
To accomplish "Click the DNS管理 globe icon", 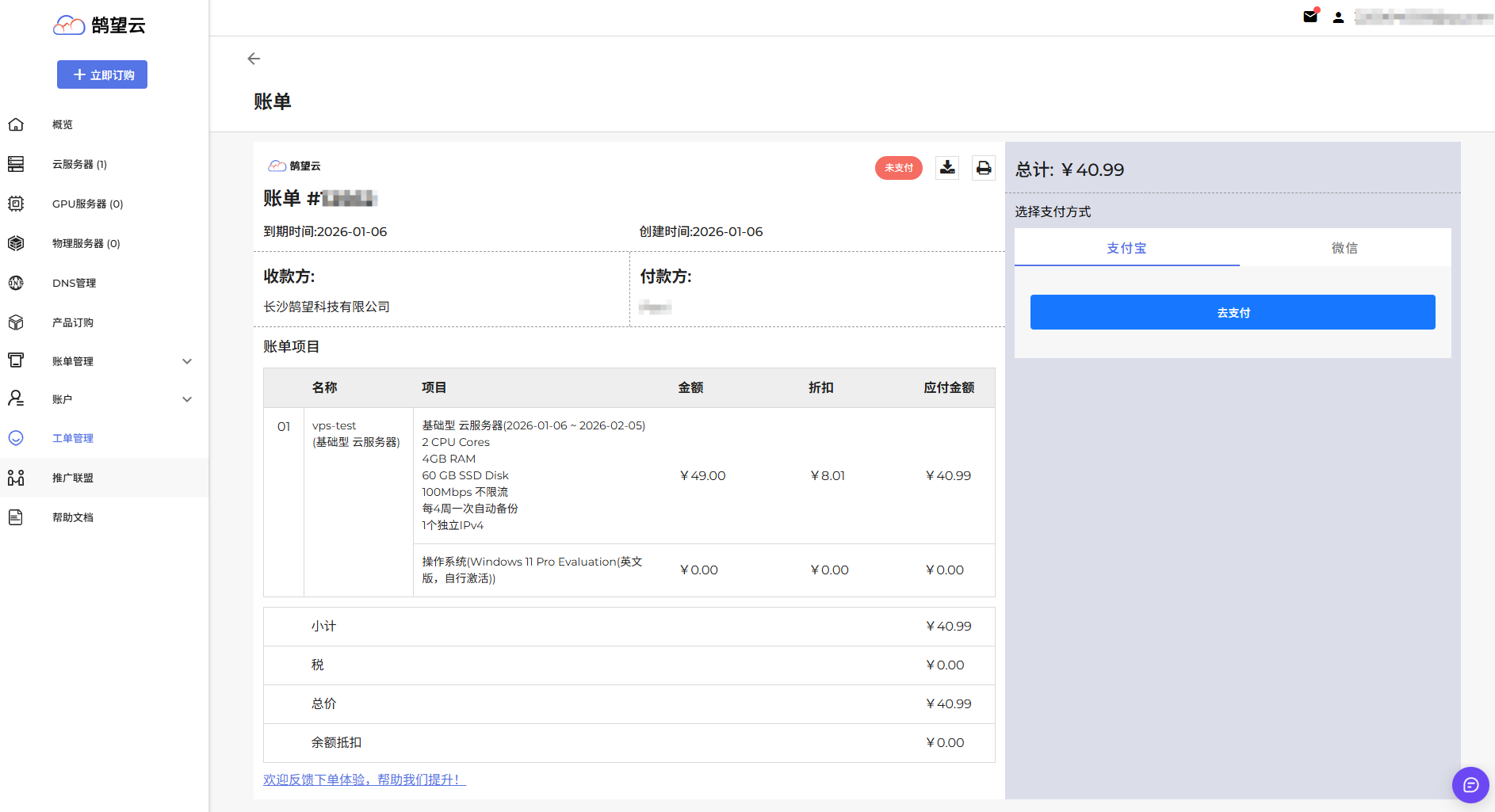I will [16, 283].
